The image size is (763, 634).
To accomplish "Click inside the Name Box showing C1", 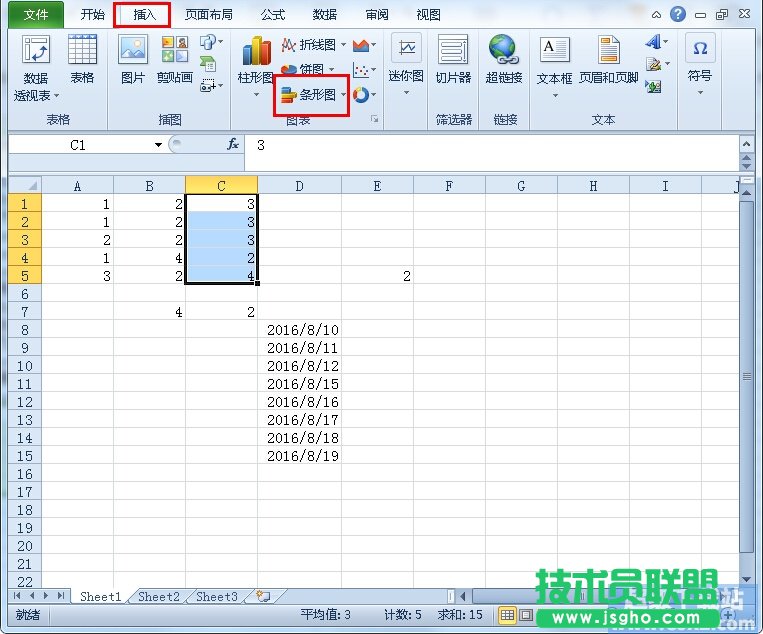I will coord(78,145).
